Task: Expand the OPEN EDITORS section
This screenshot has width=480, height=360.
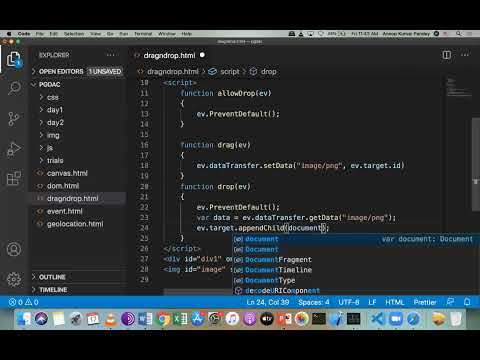Action: 78,71
